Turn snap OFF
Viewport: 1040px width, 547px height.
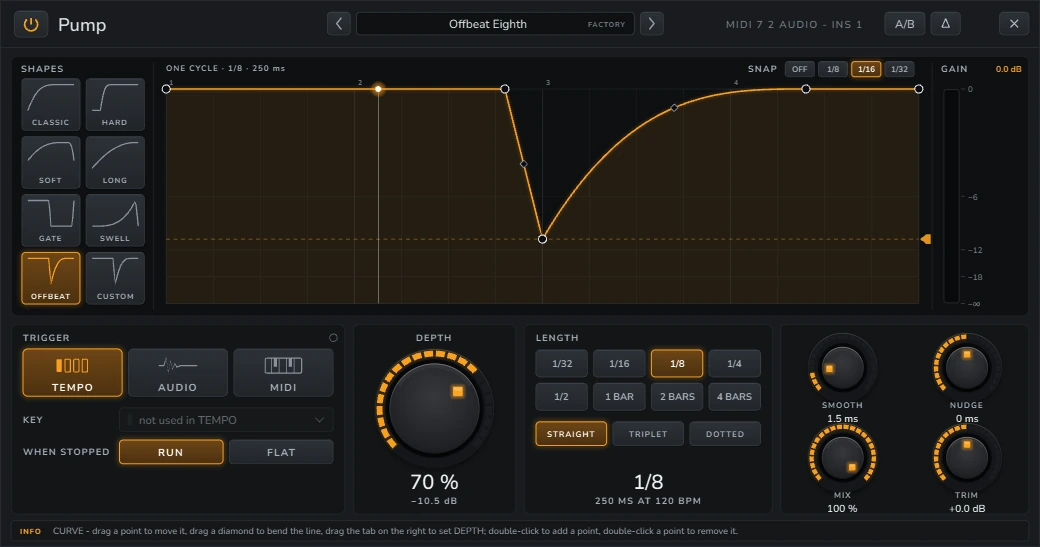(799, 69)
